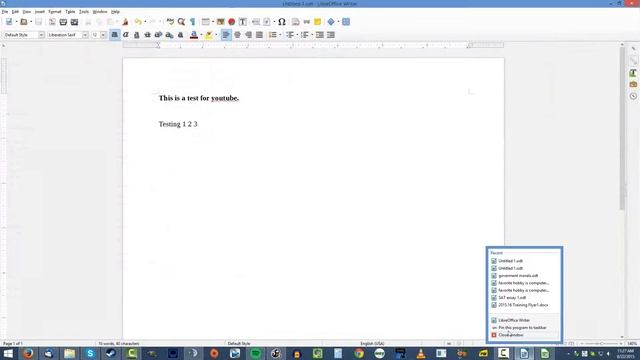Run the spelling check tool
Image resolution: width=640 pixels, height=360 pixels.
coord(170,22)
